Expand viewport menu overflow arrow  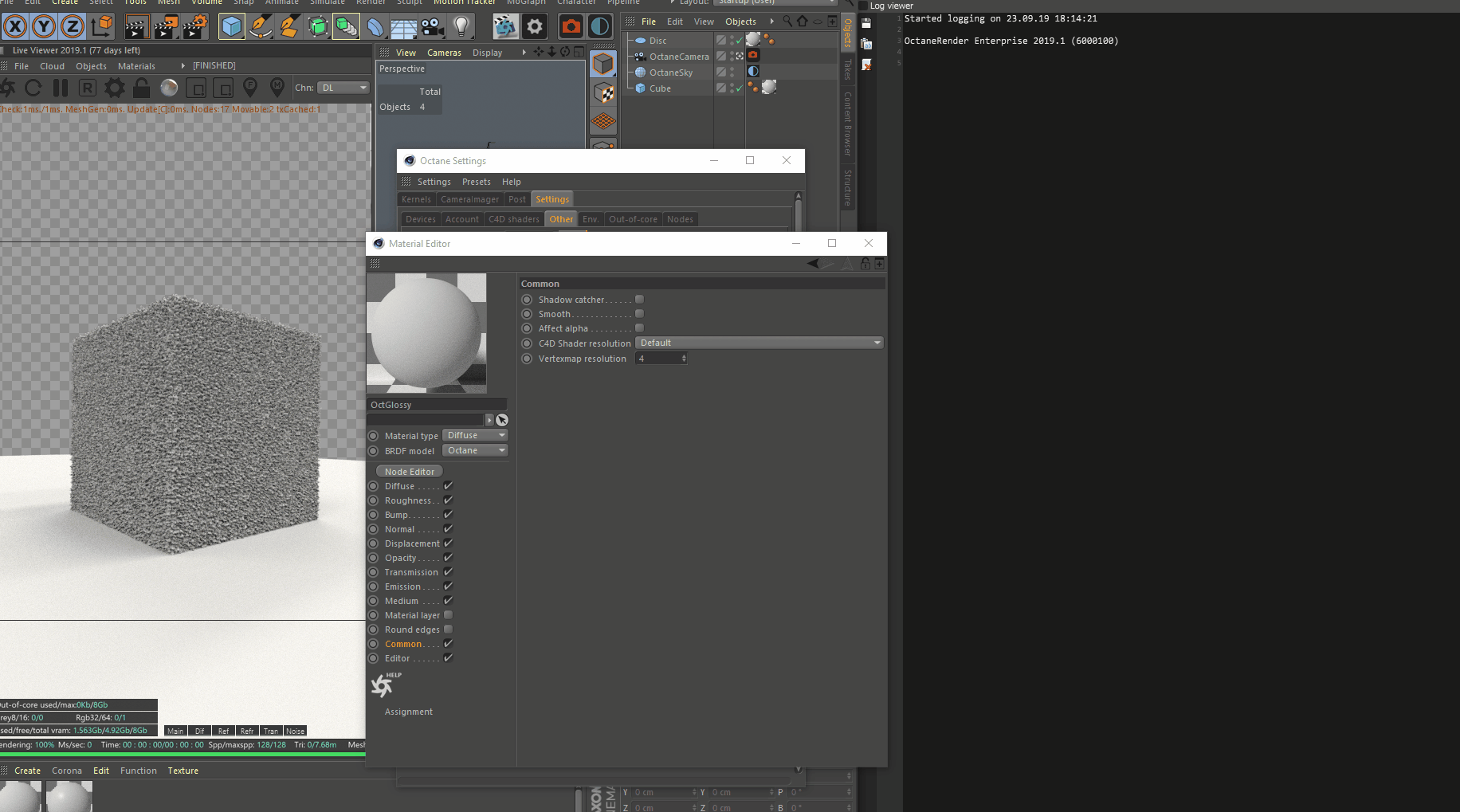[x=524, y=53]
